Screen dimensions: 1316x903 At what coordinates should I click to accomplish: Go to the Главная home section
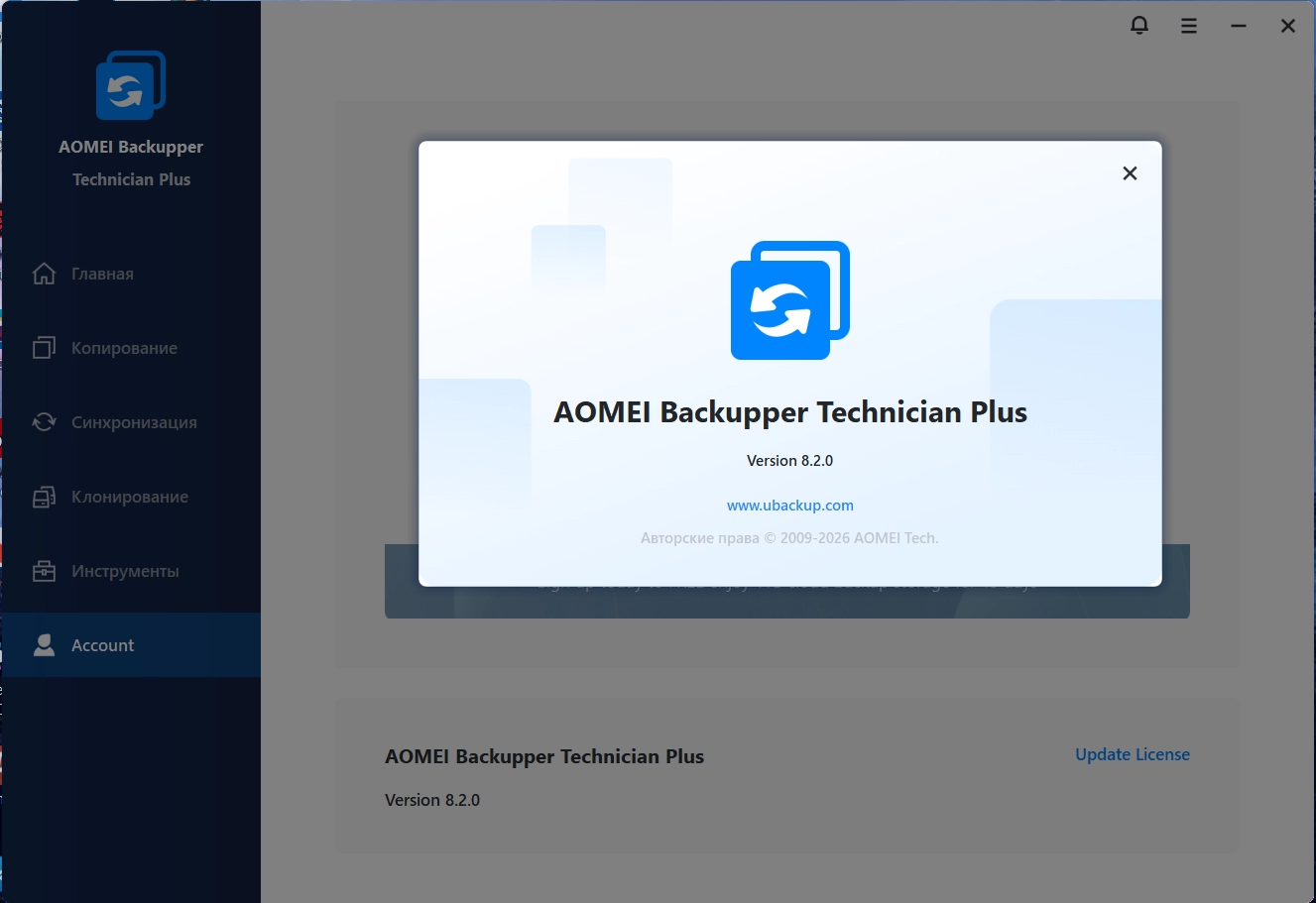pyautogui.click(x=131, y=274)
